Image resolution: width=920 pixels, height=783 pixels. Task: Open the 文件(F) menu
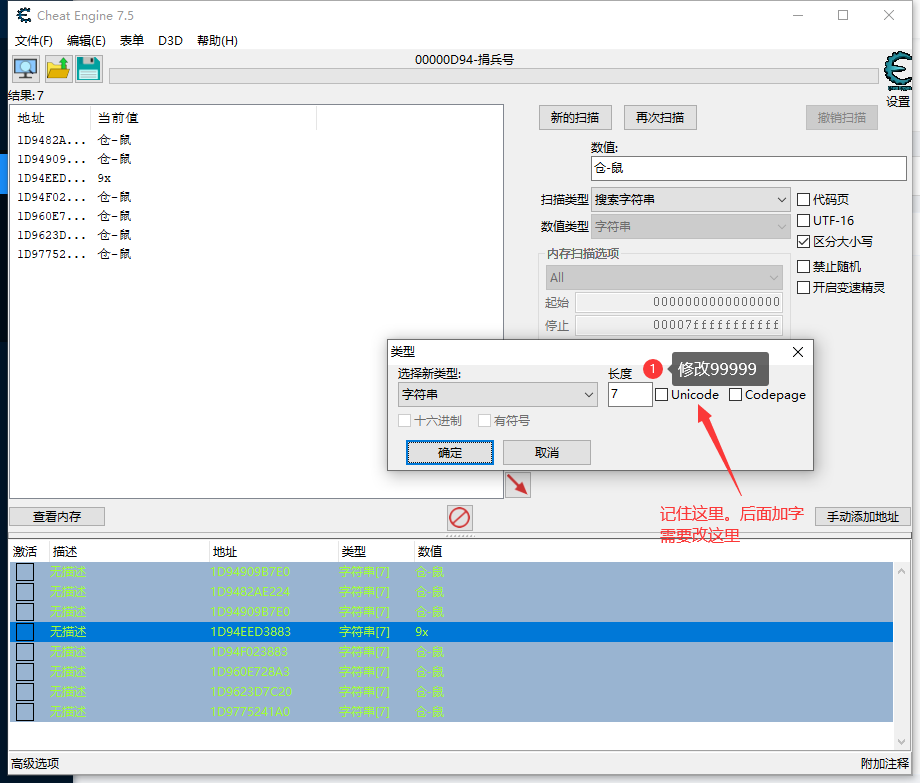click(x=33, y=40)
